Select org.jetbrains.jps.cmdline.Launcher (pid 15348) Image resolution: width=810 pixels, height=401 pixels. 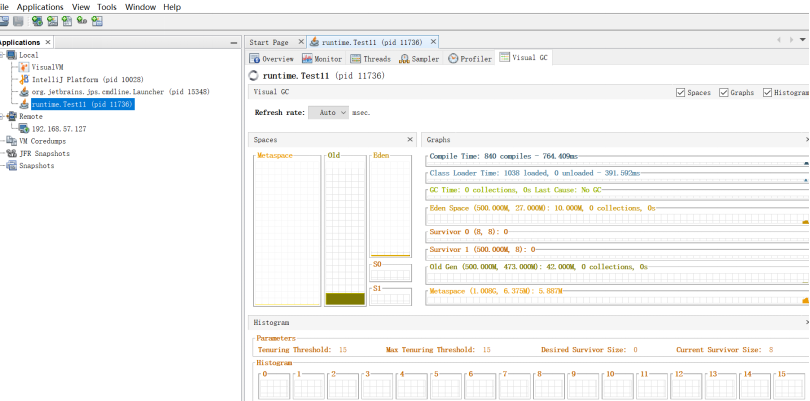[120, 91]
